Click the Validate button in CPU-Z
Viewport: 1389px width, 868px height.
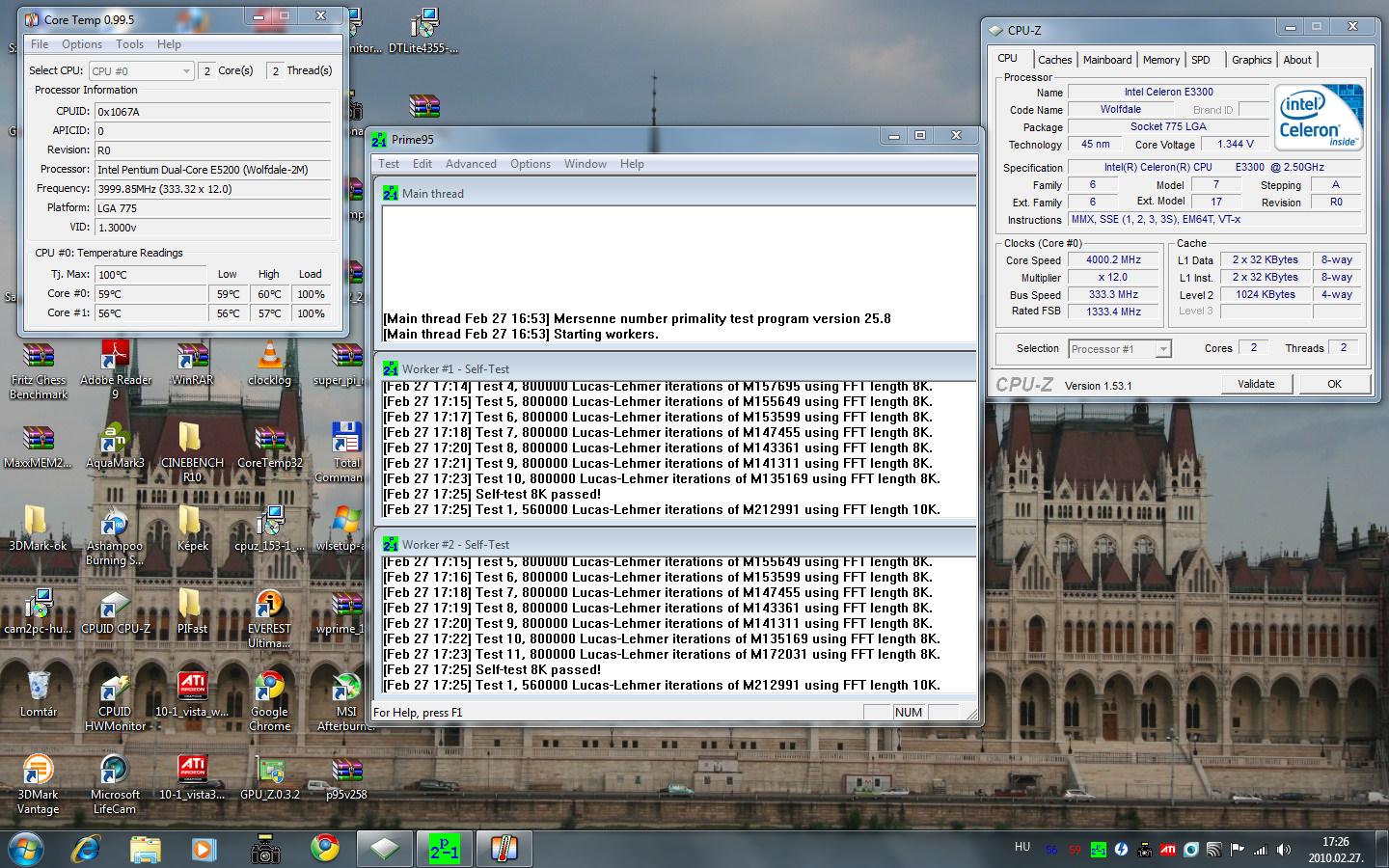(x=1256, y=384)
